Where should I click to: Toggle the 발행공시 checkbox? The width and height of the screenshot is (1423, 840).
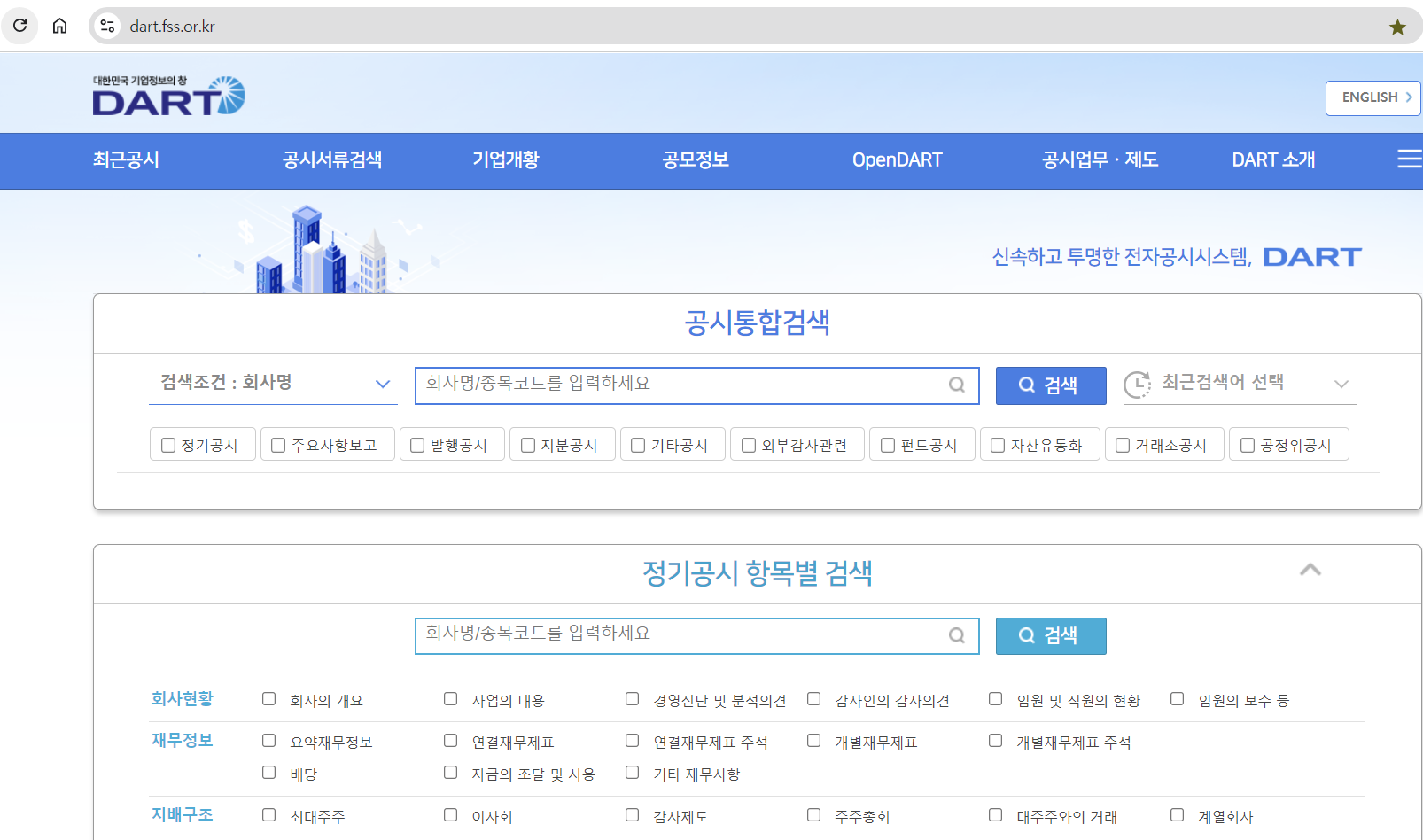coord(417,445)
